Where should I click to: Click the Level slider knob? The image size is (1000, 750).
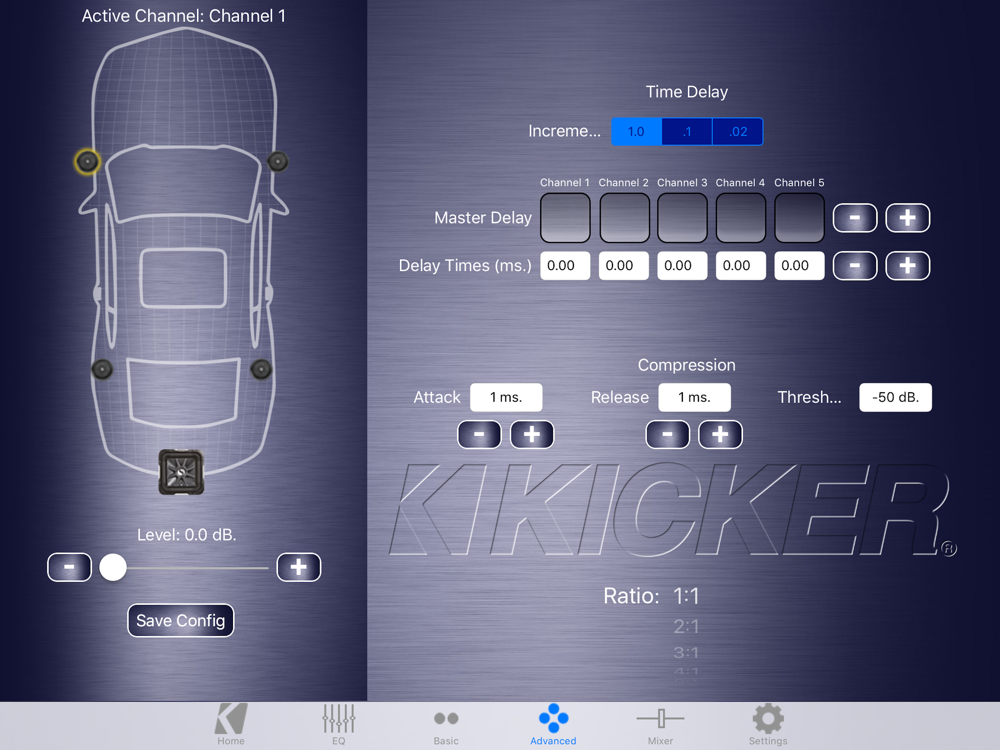[x=113, y=567]
